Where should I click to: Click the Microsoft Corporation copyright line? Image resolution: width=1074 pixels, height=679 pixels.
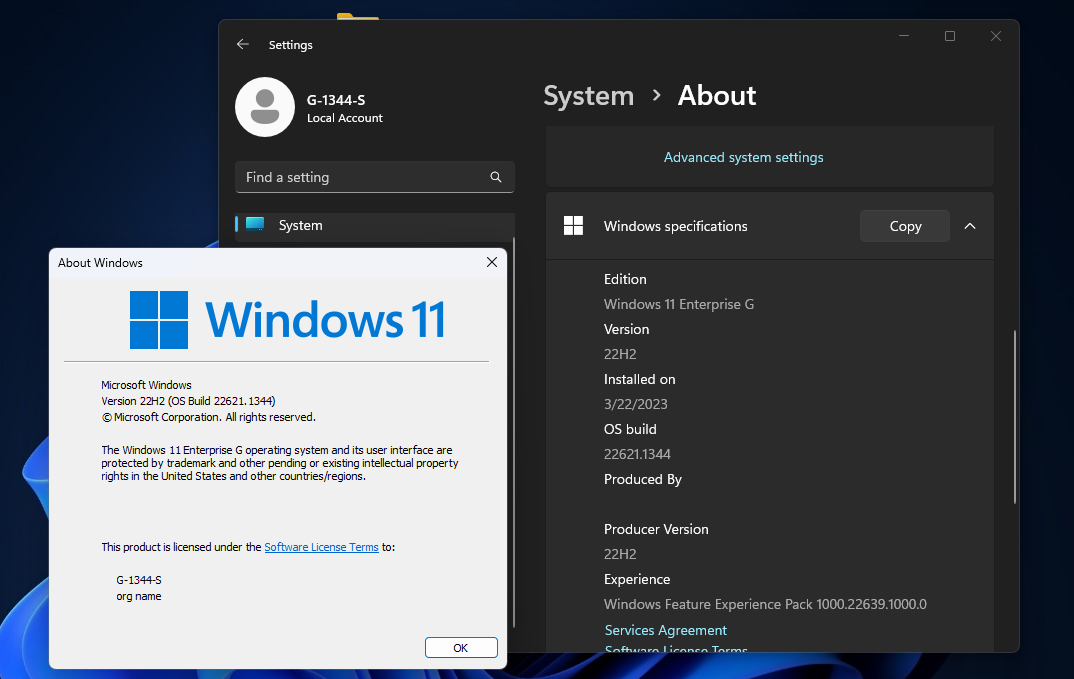pos(209,417)
